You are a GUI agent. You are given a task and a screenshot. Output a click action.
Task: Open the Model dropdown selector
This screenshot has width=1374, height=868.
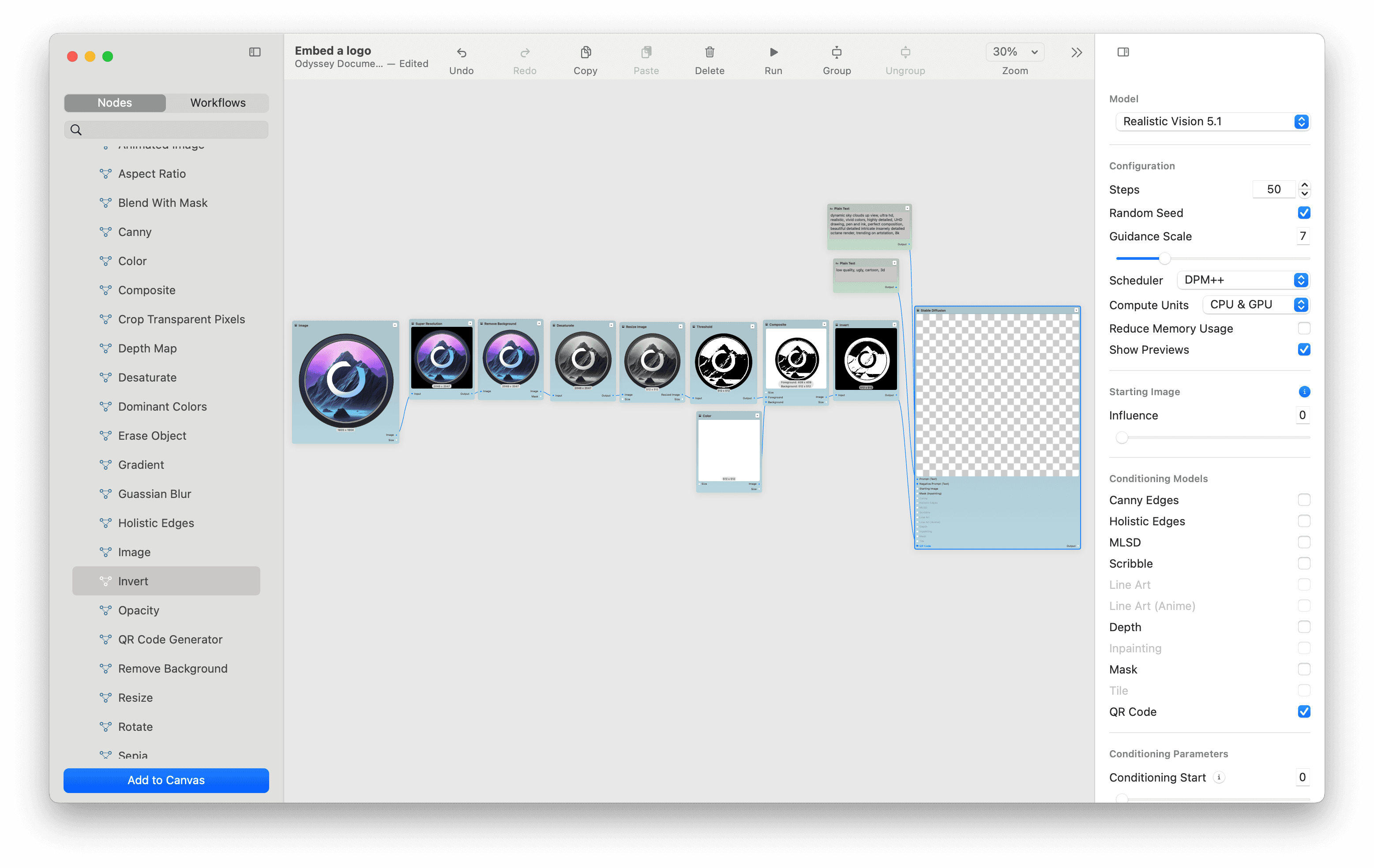(1302, 121)
